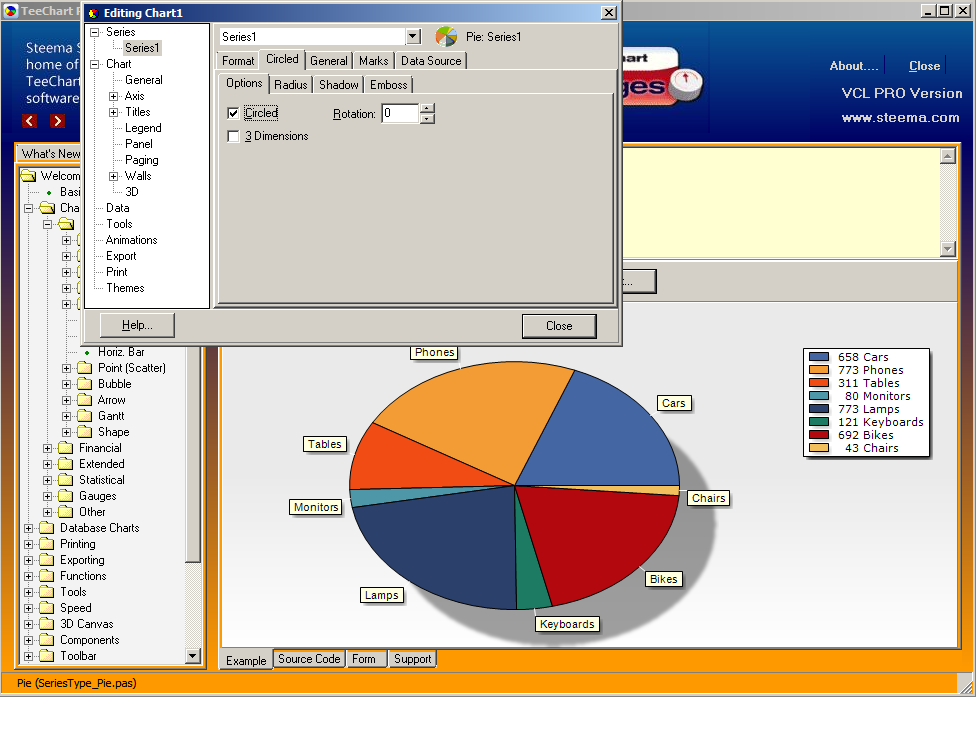Open the Statistical folder icon

66,480
